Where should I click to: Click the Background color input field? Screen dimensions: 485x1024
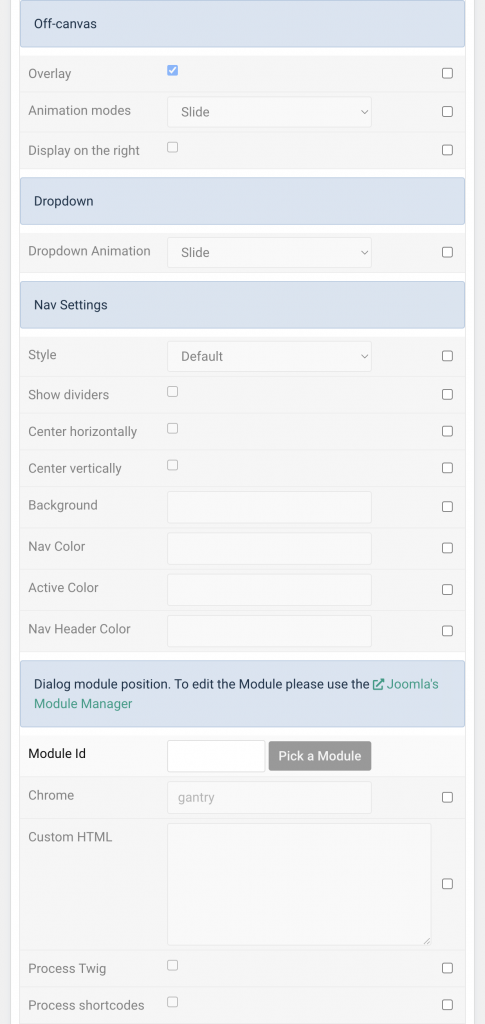(269, 507)
